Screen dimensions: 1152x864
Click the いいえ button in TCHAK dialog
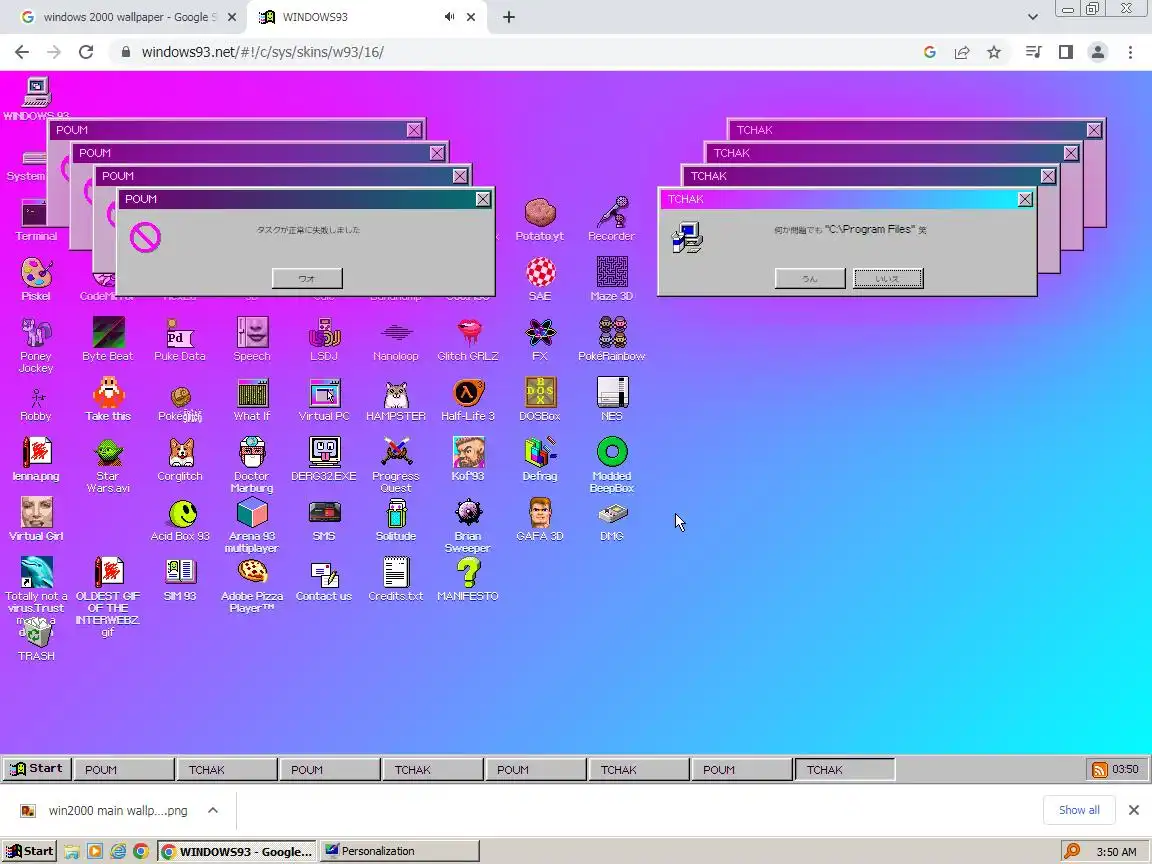coord(888,278)
